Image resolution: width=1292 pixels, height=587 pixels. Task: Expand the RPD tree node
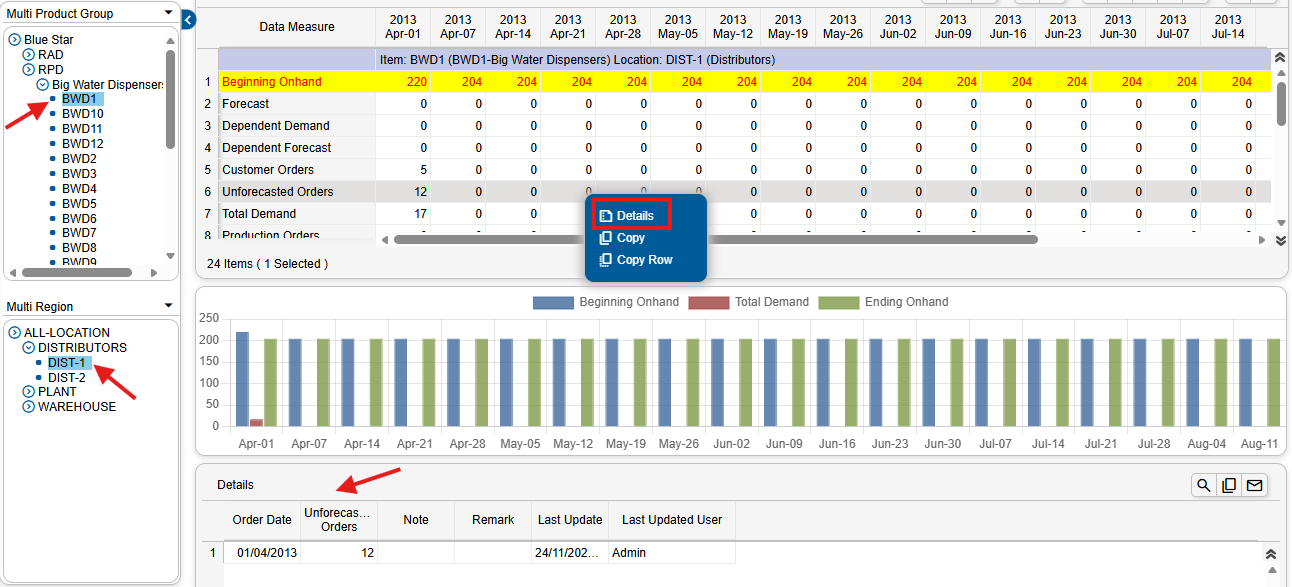29,70
